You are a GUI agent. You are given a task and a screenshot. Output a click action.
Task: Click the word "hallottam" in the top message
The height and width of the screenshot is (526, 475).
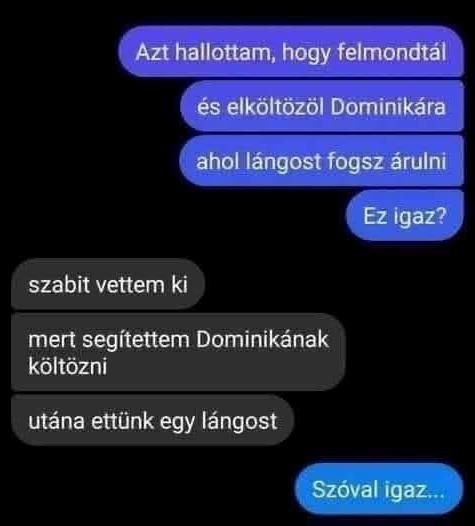(223, 52)
